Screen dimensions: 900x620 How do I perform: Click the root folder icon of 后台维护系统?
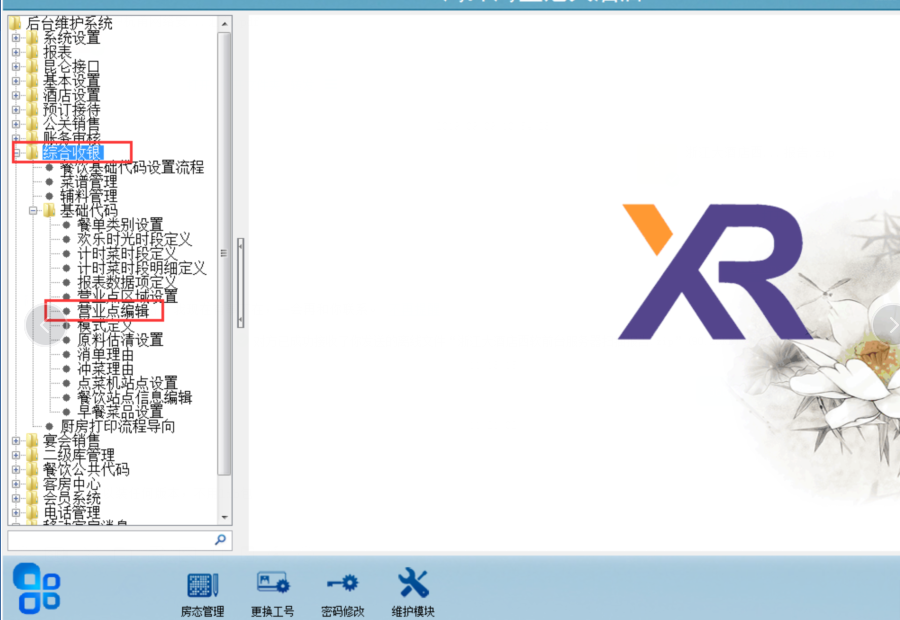pos(15,24)
